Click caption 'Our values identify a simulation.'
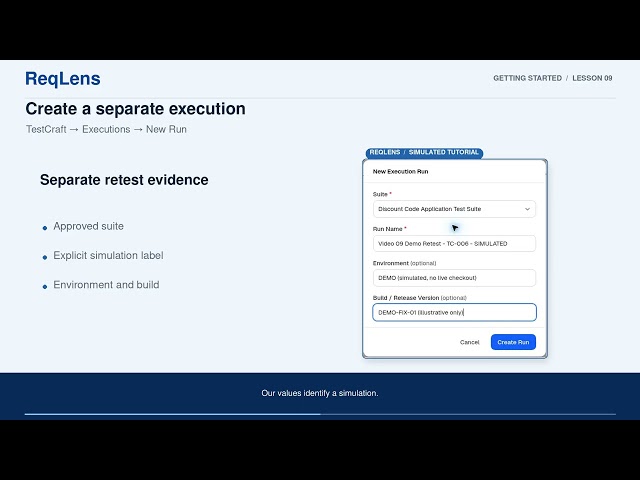The height and width of the screenshot is (480, 640). pos(320,393)
